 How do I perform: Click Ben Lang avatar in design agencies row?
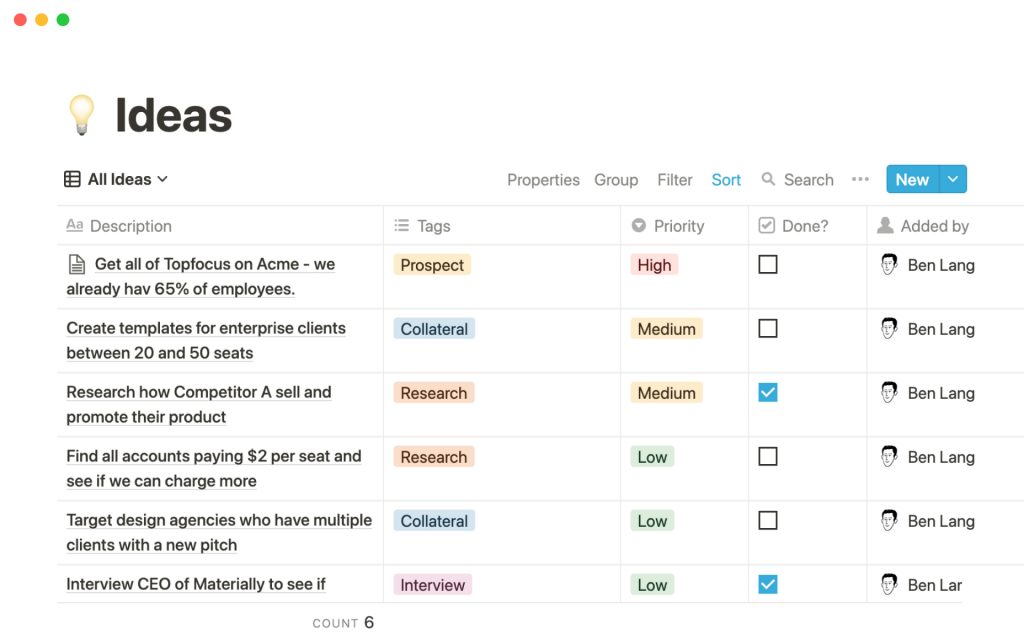889,520
